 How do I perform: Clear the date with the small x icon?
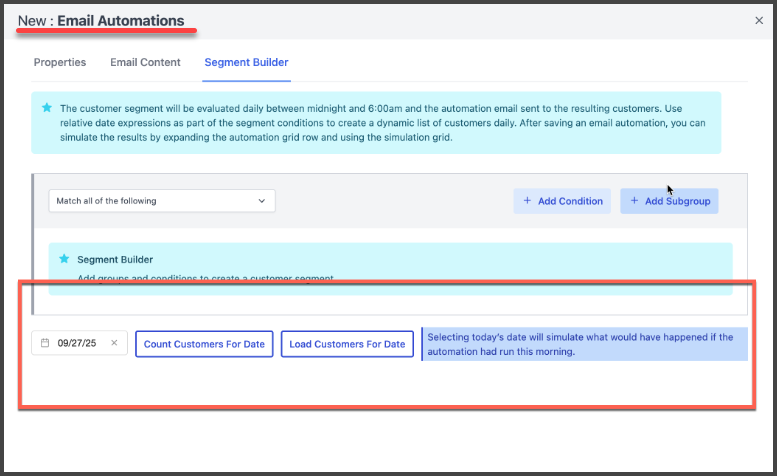click(114, 344)
